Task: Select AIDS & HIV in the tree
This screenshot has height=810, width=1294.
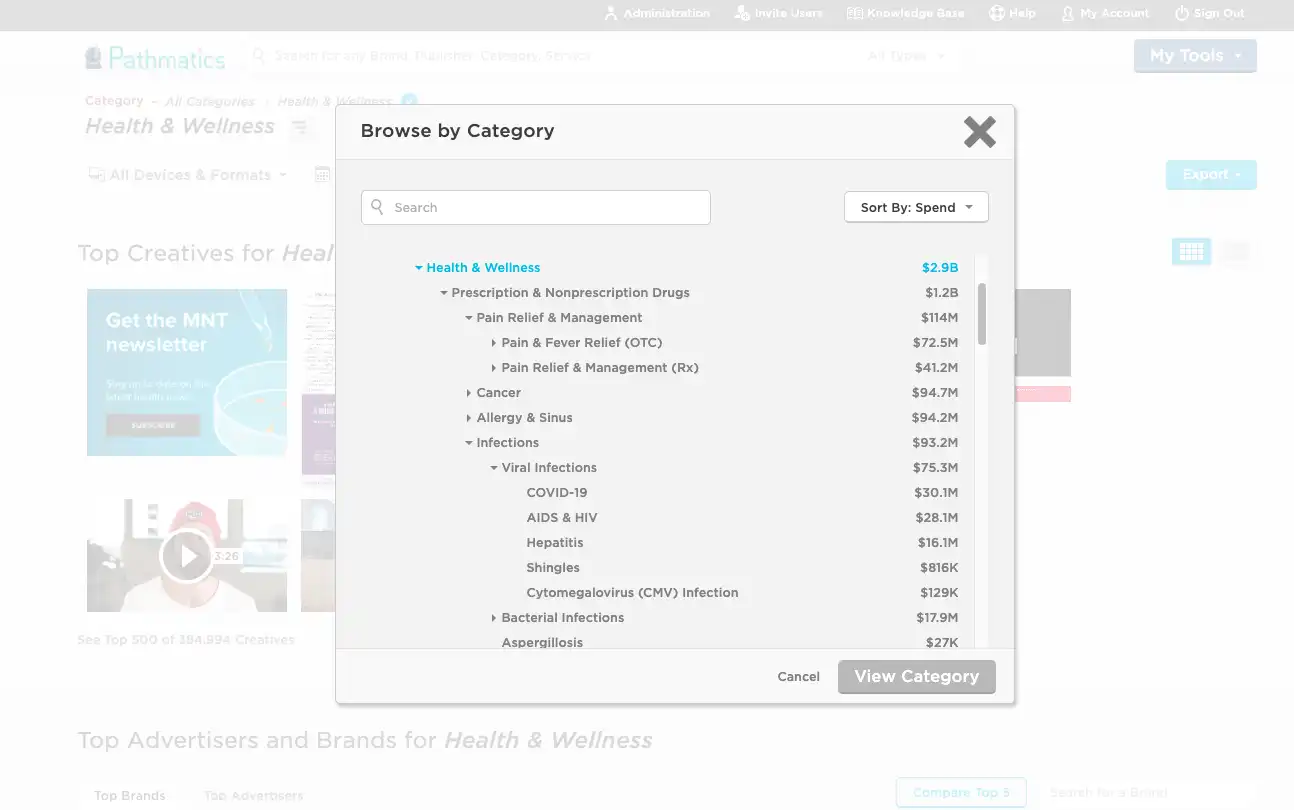Action: tap(562, 518)
